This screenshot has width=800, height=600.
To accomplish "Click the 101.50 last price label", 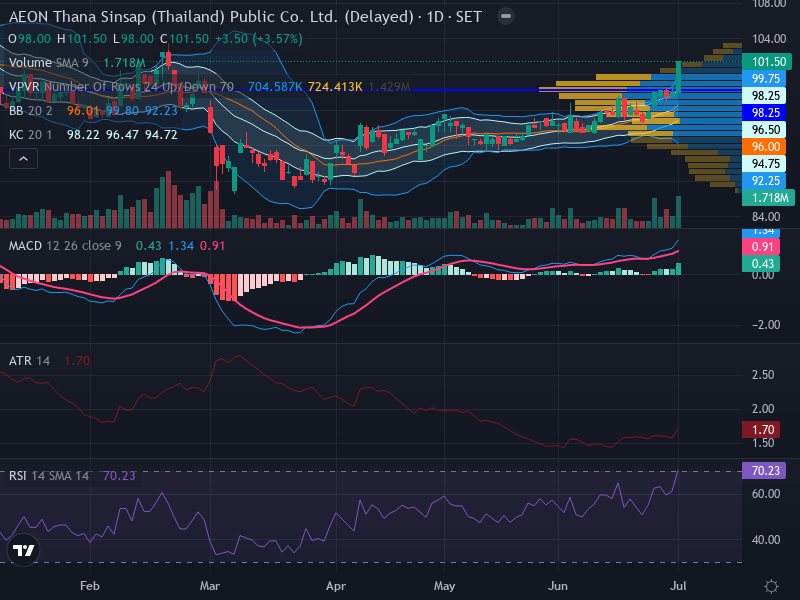I will tap(767, 62).
